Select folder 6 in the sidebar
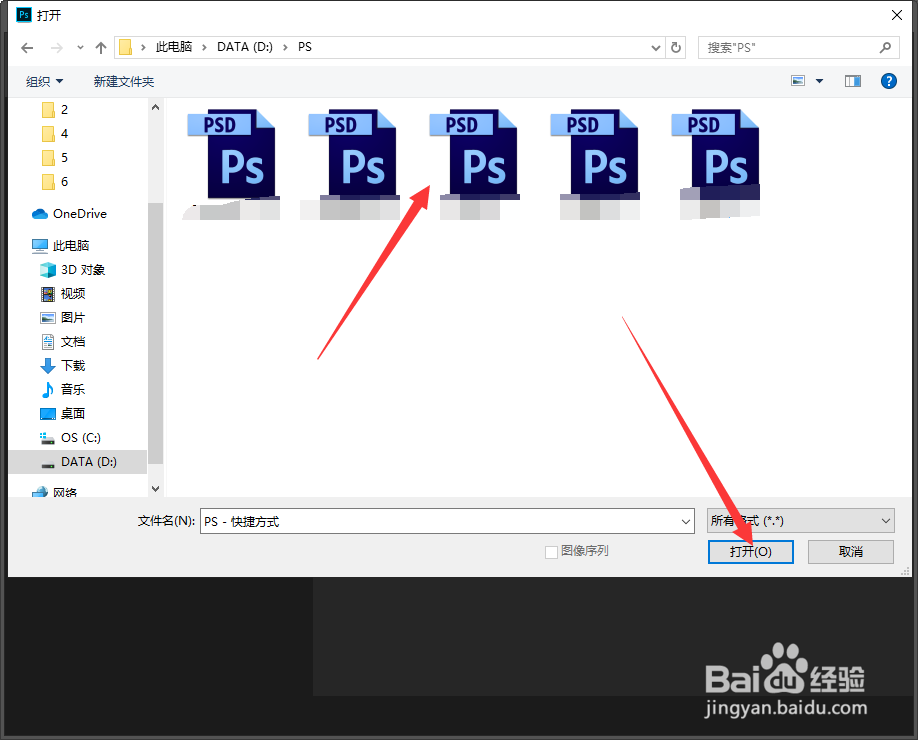The image size is (918, 740). pos(55,181)
